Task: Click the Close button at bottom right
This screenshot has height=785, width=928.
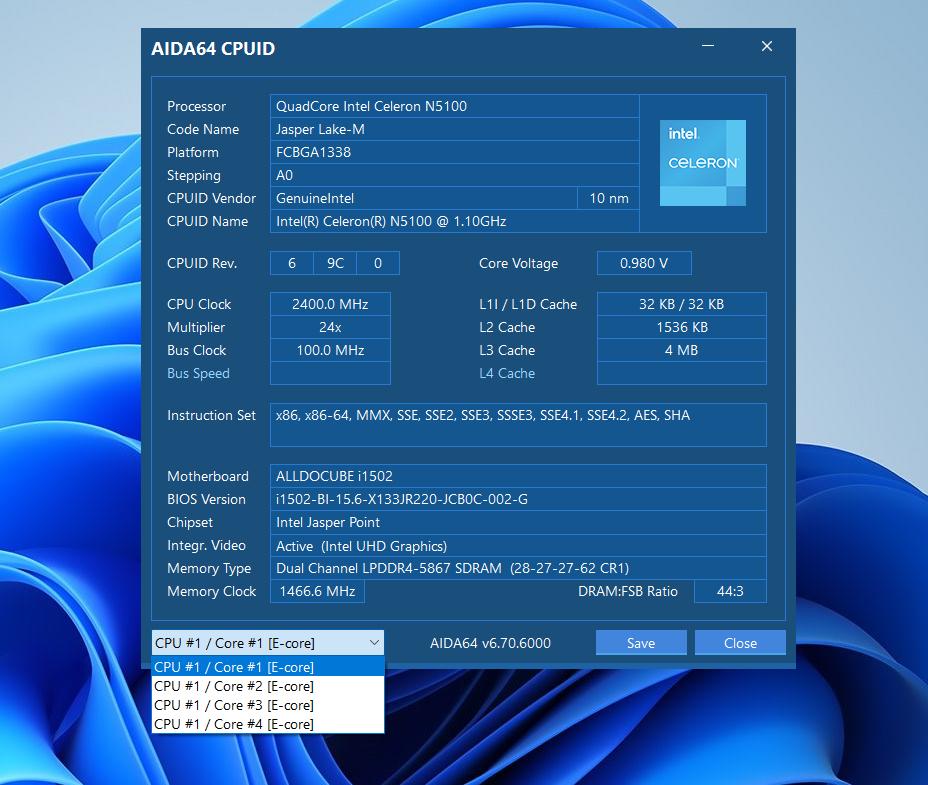Action: pos(740,643)
